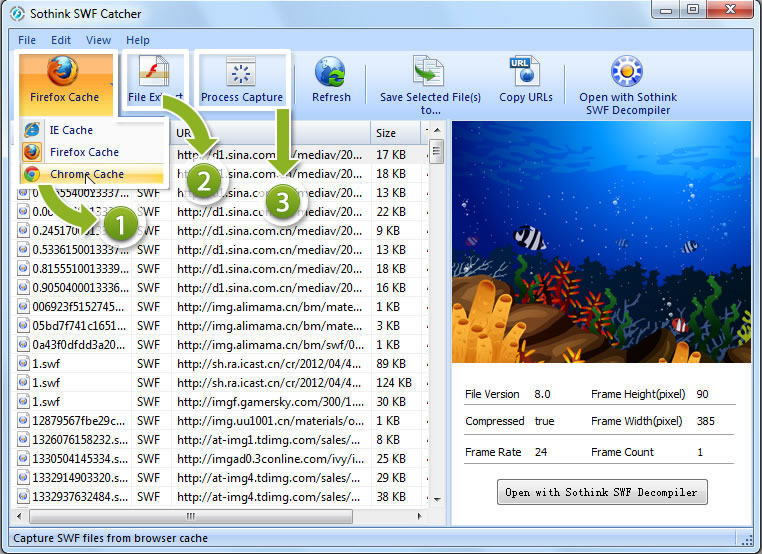Select file name 0.5336150013337...

[81, 249]
